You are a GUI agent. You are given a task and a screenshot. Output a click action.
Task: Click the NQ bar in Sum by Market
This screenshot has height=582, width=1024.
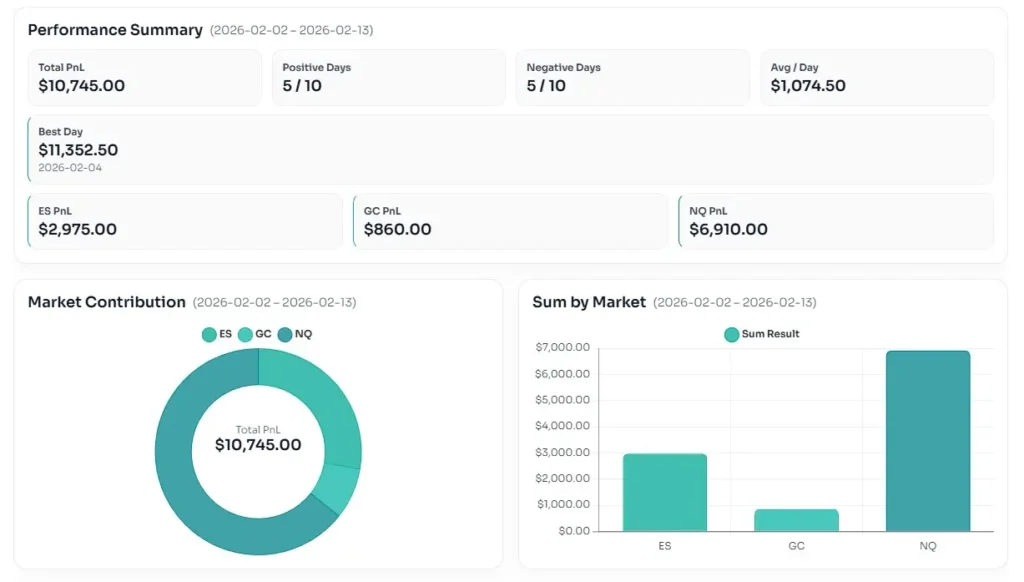click(927, 441)
